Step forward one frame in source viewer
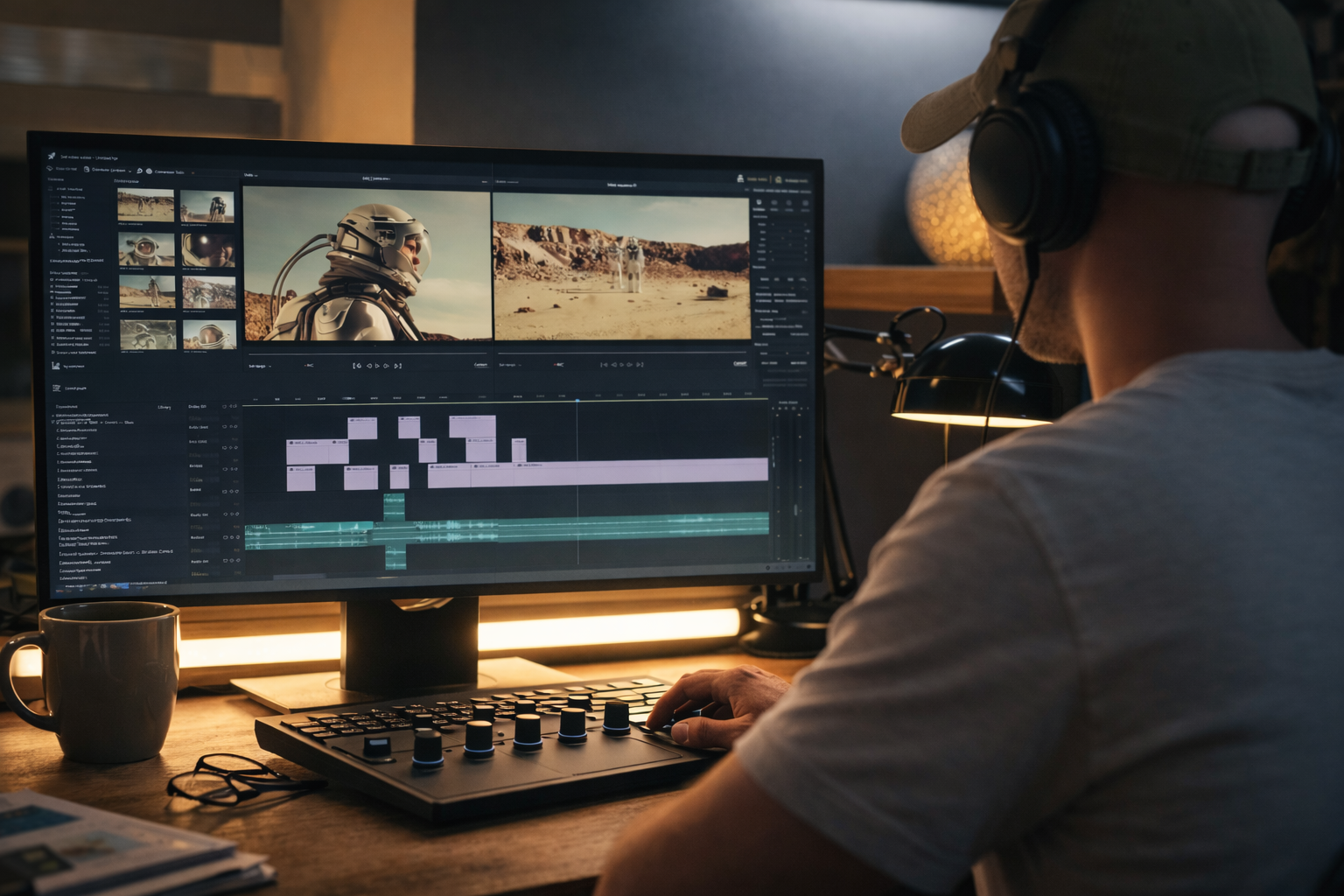 click(x=386, y=366)
